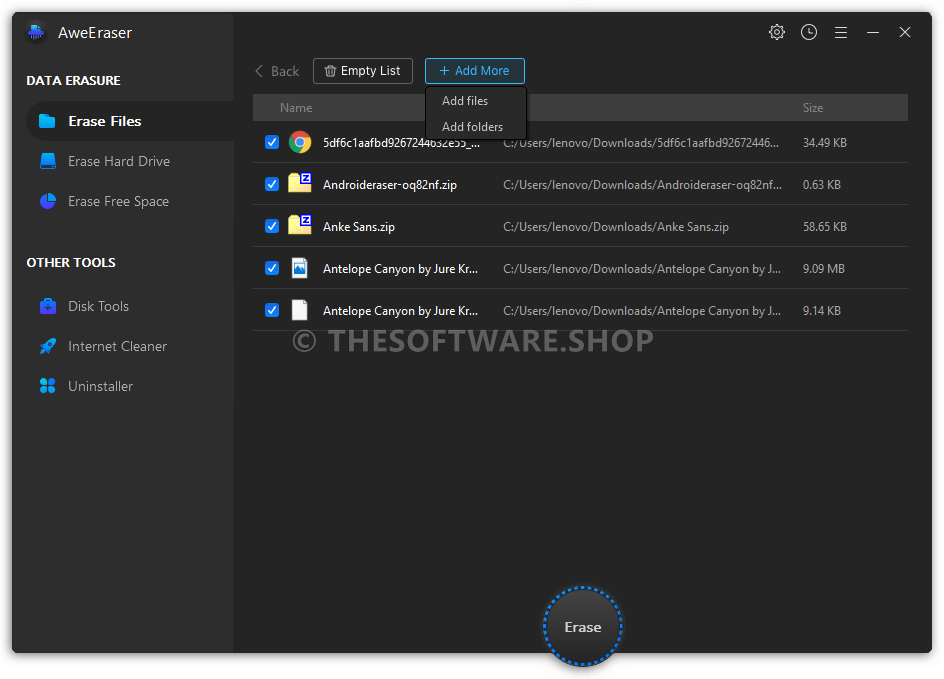Image resolution: width=944 pixels, height=679 pixels.
Task: Uncheck the 9.09 MB Antelope Canyon checkbox
Action: (272, 268)
